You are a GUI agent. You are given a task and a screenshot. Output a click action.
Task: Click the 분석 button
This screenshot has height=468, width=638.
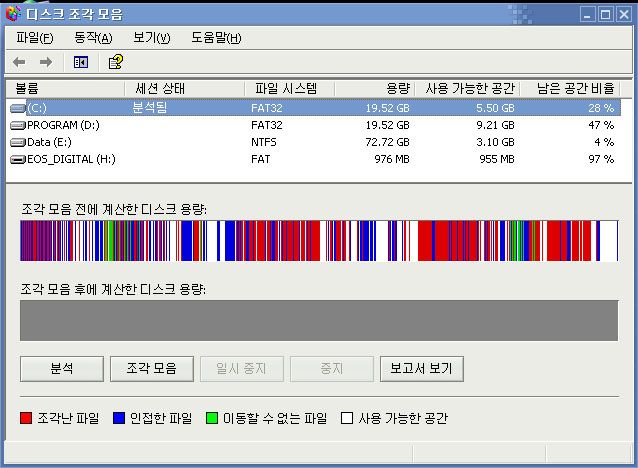(x=62, y=369)
